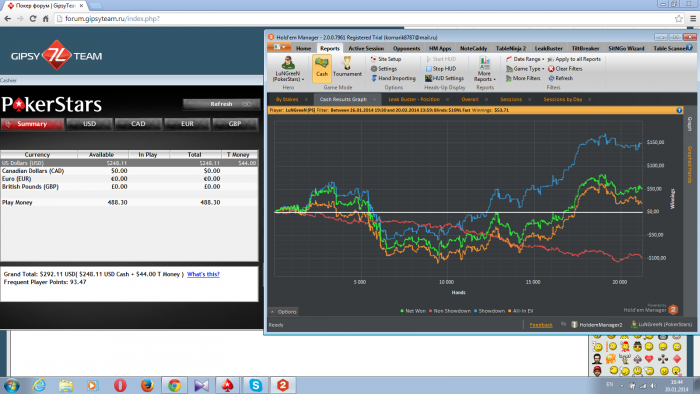Open Hand Importing option
The image size is (700, 394).
393,78
